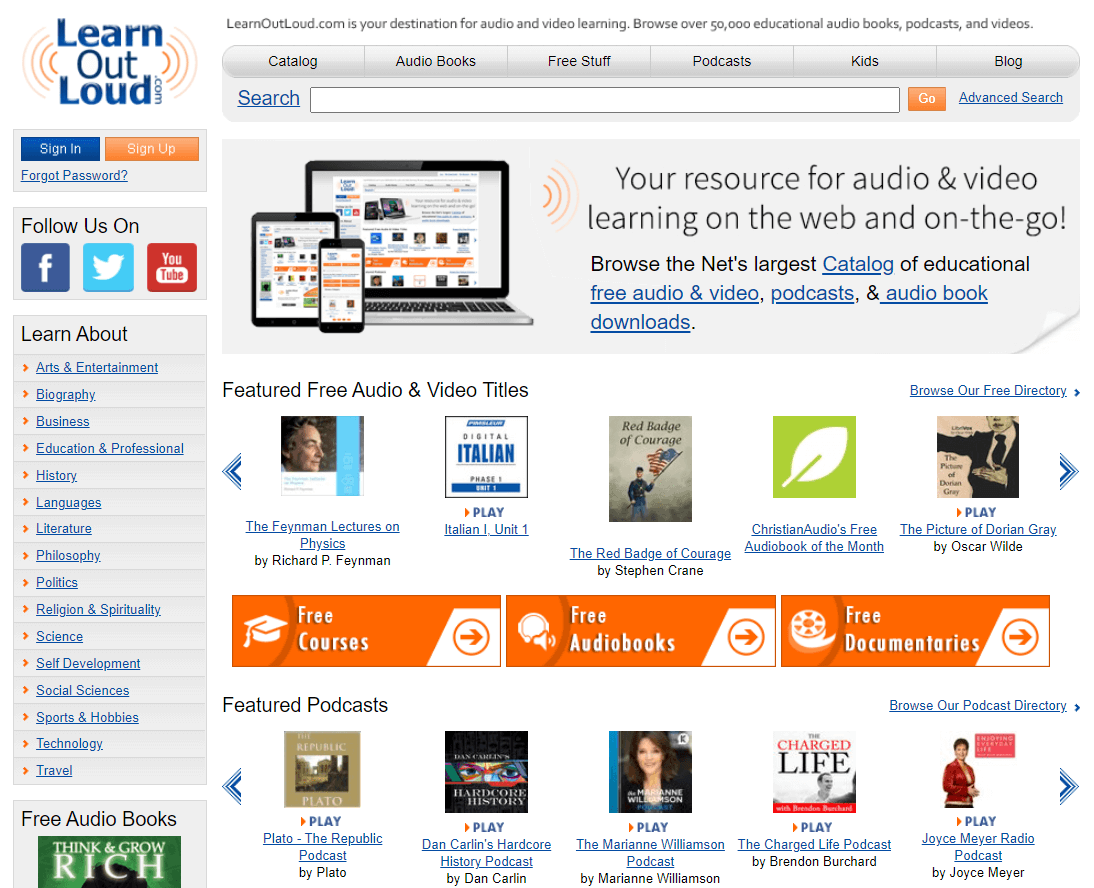Play Italian I, Unit 1 audio
The image size is (1094, 888).
coord(486,512)
